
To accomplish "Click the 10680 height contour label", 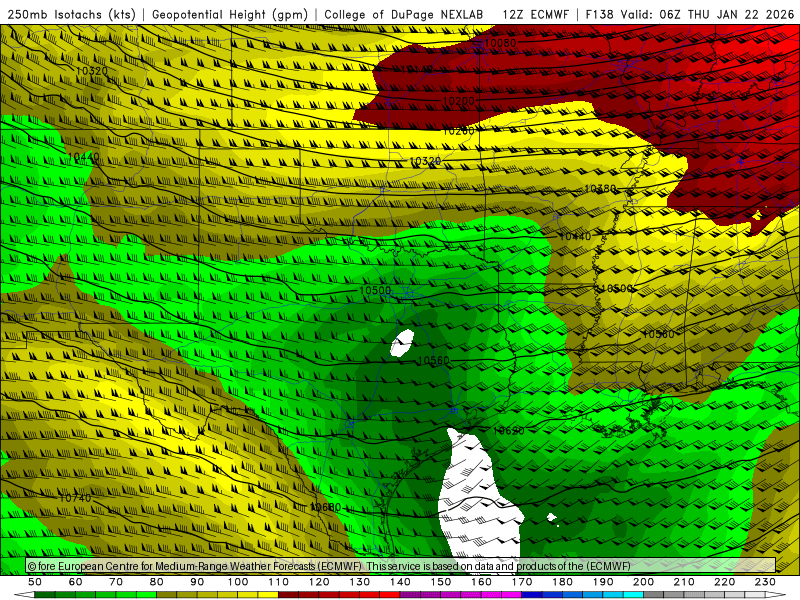I will click(326, 507).
